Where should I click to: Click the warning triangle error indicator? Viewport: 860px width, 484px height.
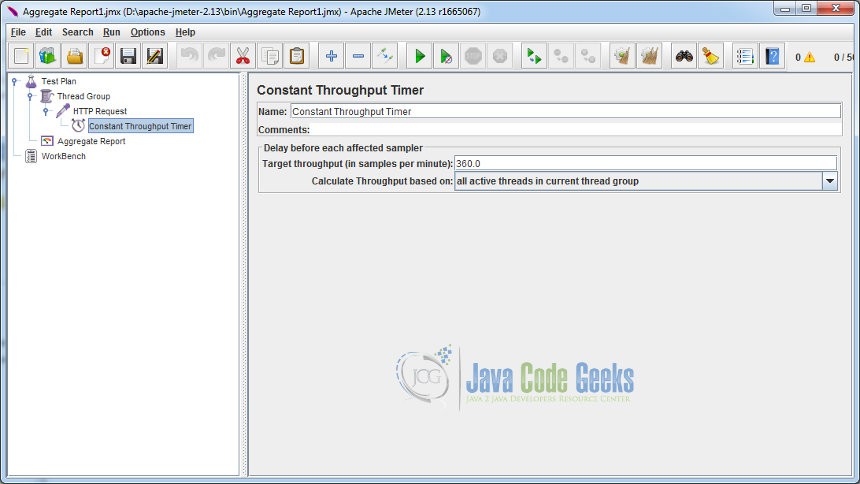point(810,57)
